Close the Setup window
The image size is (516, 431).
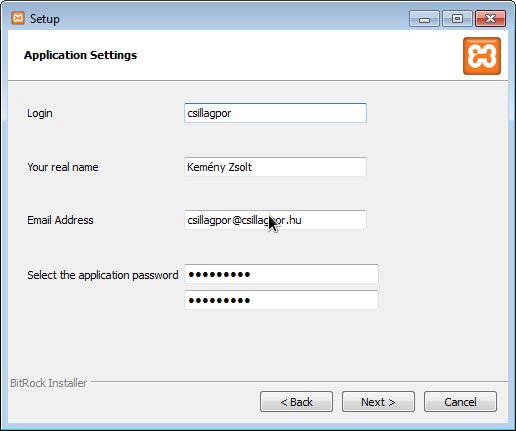pos(490,19)
